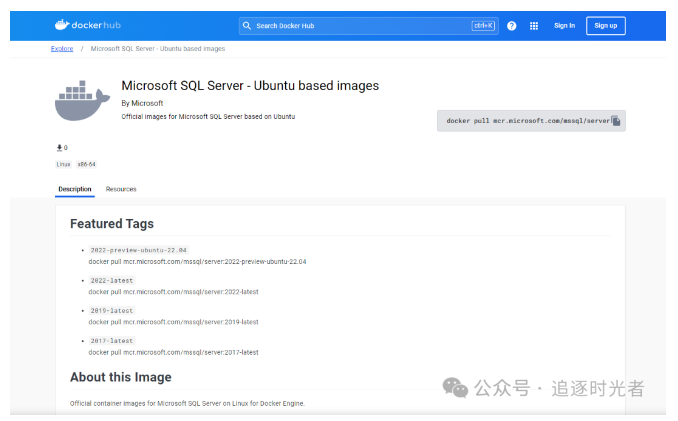Click the 2022-preview-ubuntu-22.04 tag label
Image resolution: width=678 pixels, height=421 pixels.
(x=138, y=250)
